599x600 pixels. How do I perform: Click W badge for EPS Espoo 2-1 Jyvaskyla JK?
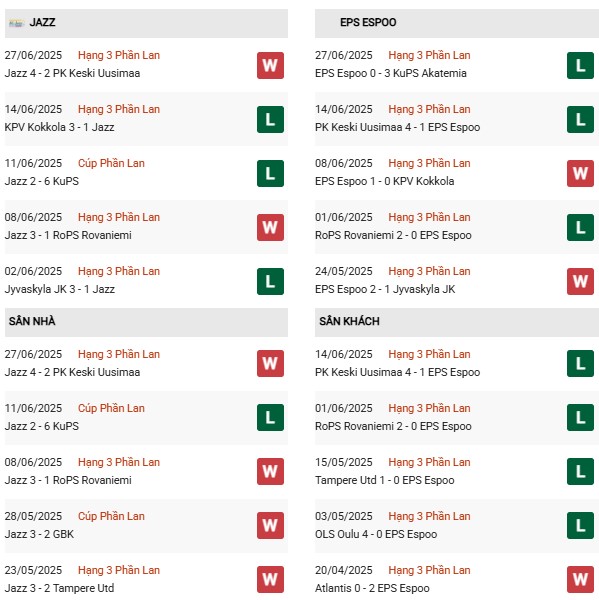[580, 281]
